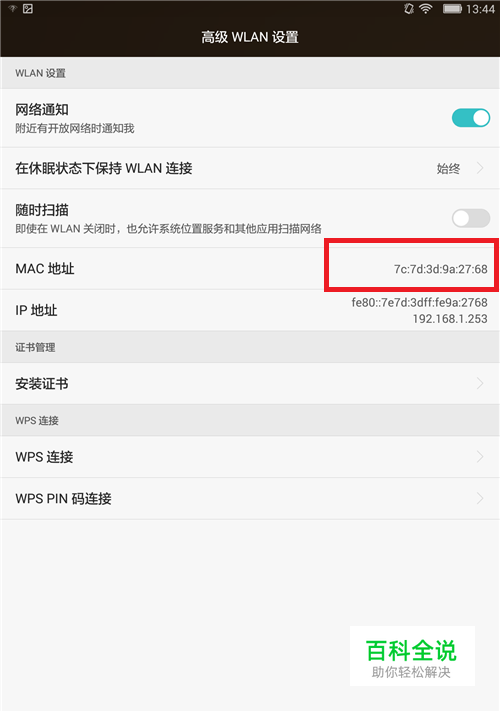Tap the screenshot notification icon in status bar
Screen dimensions: 500x711
[x=28, y=9]
